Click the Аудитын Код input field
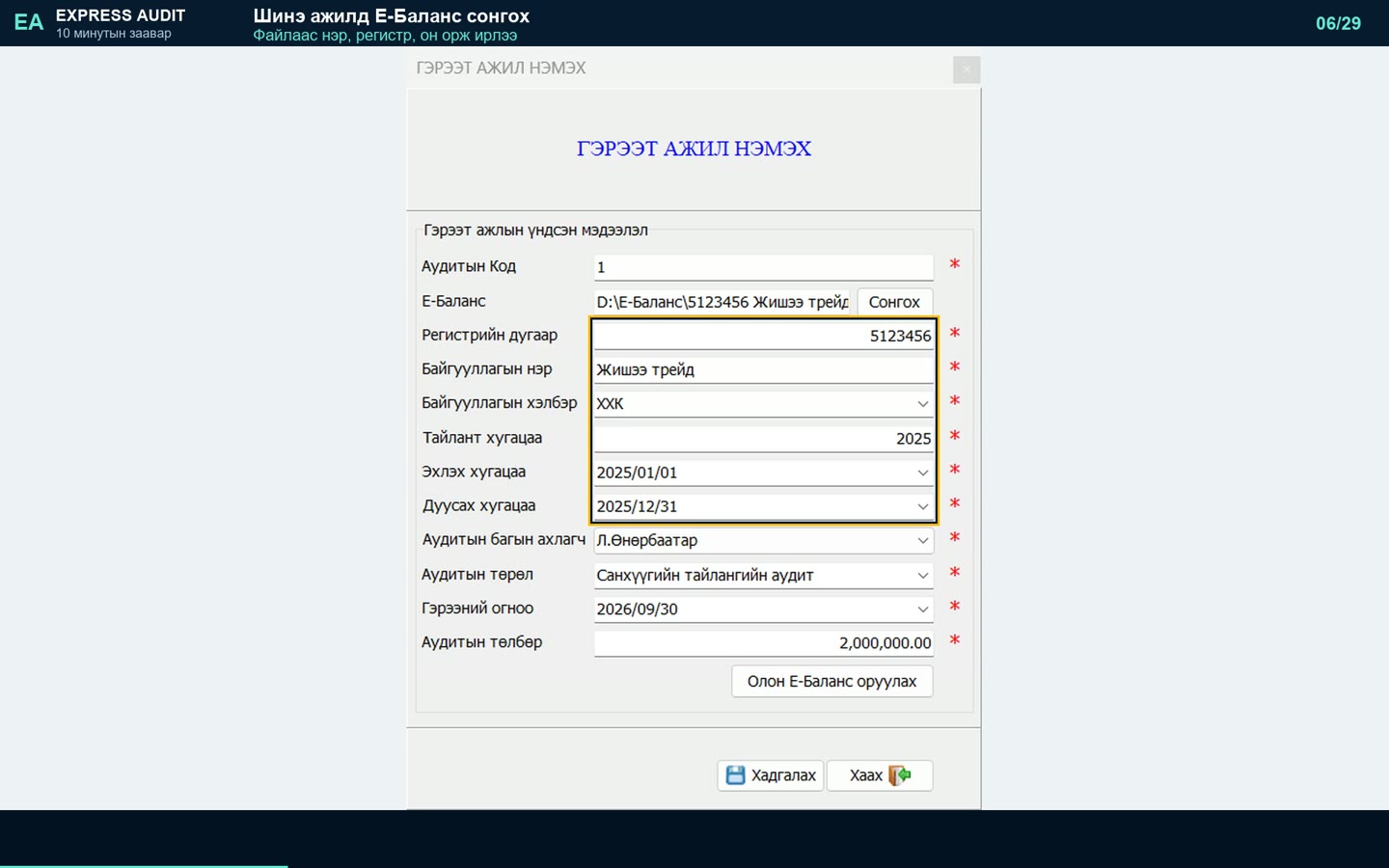Viewport: 1389px width, 868px height. 763,267
